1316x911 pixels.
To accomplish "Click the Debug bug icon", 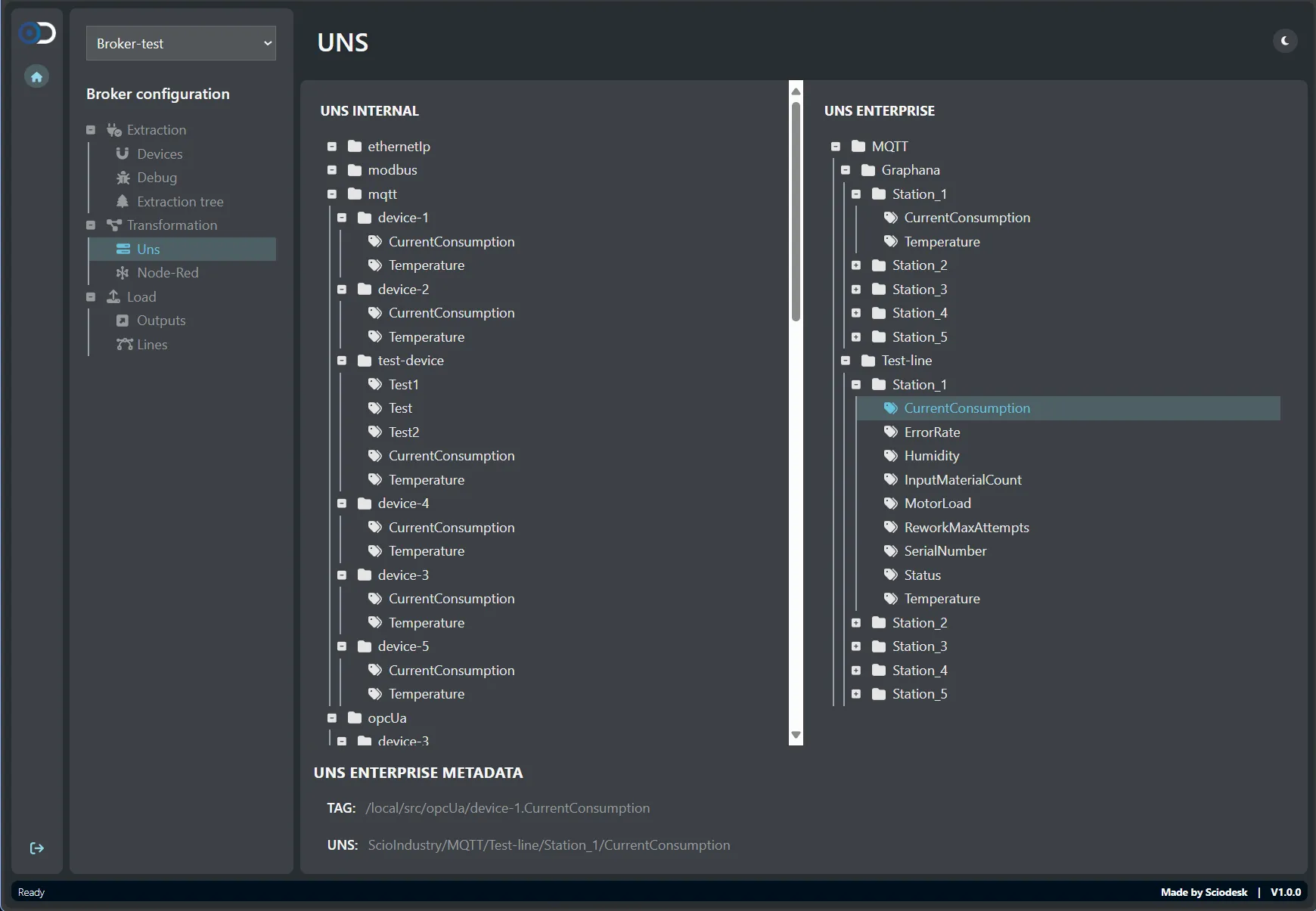I will coord(123,178).
